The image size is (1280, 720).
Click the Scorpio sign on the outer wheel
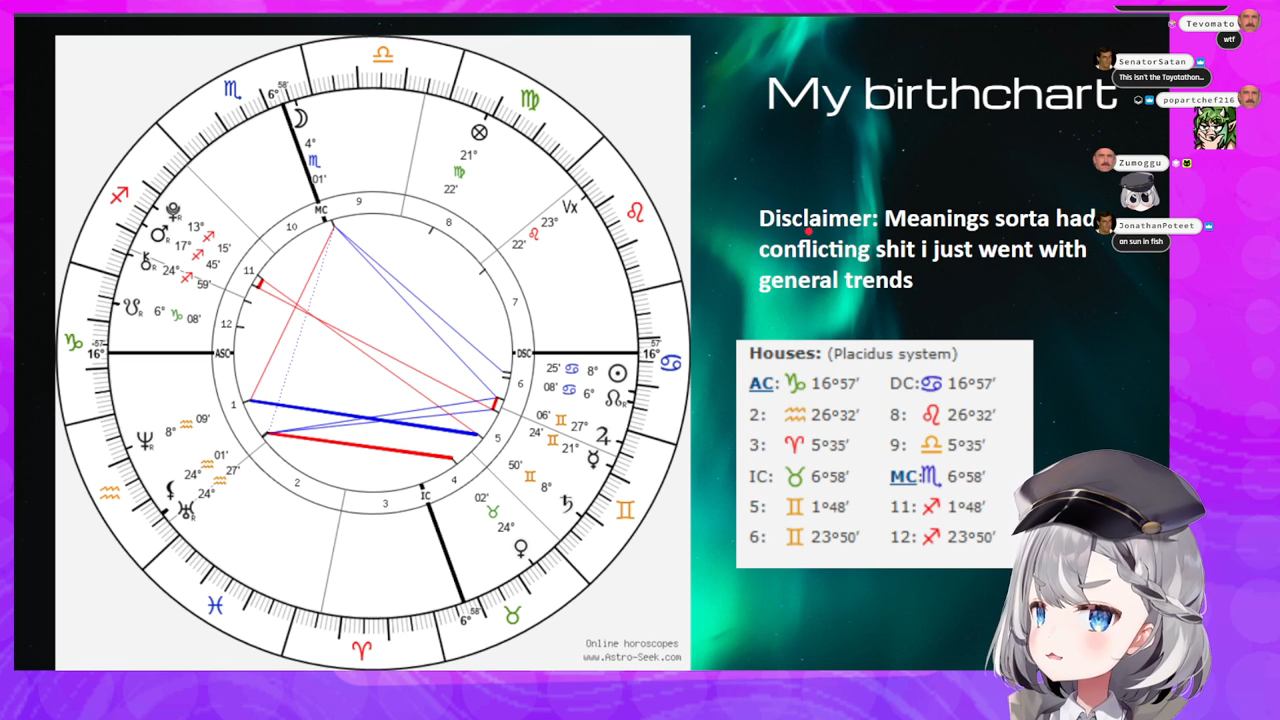click(x=232, y=89)
